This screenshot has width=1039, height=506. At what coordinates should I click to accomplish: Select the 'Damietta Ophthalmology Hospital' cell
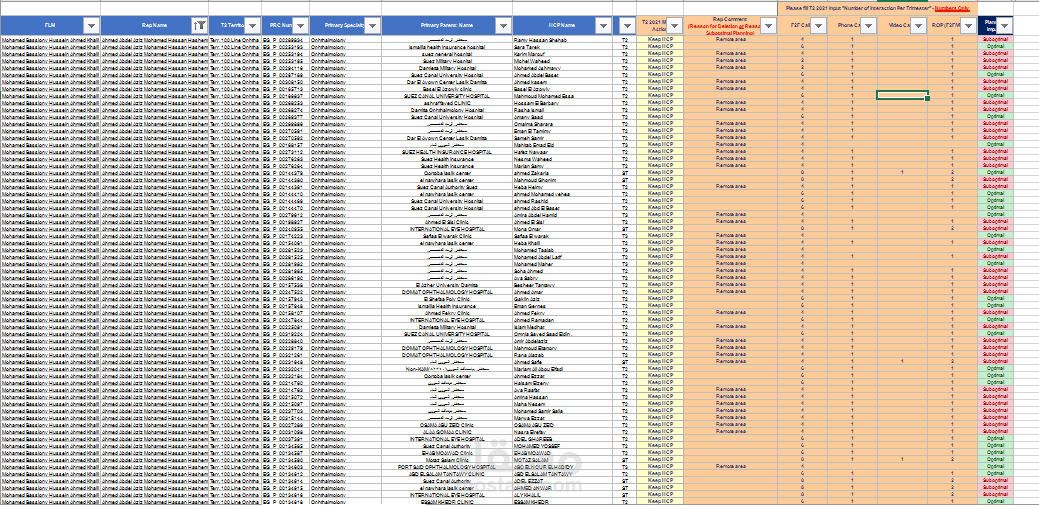click(447, 109)
